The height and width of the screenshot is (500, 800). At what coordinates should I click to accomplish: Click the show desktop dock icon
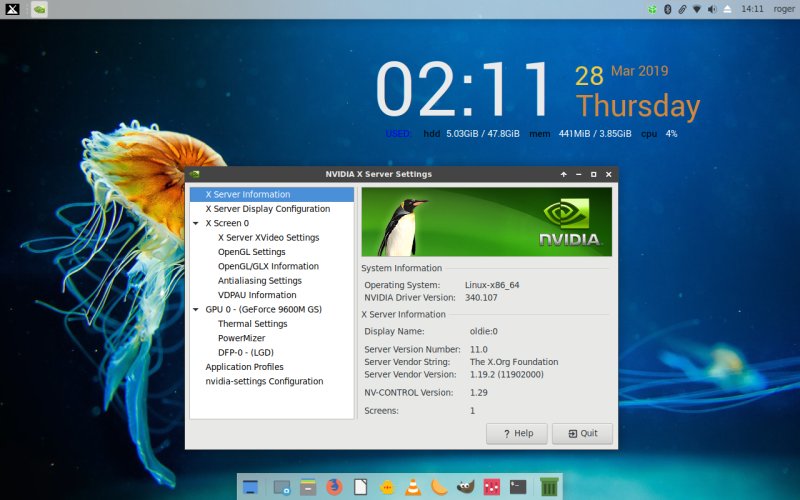(x=250, y=487)
